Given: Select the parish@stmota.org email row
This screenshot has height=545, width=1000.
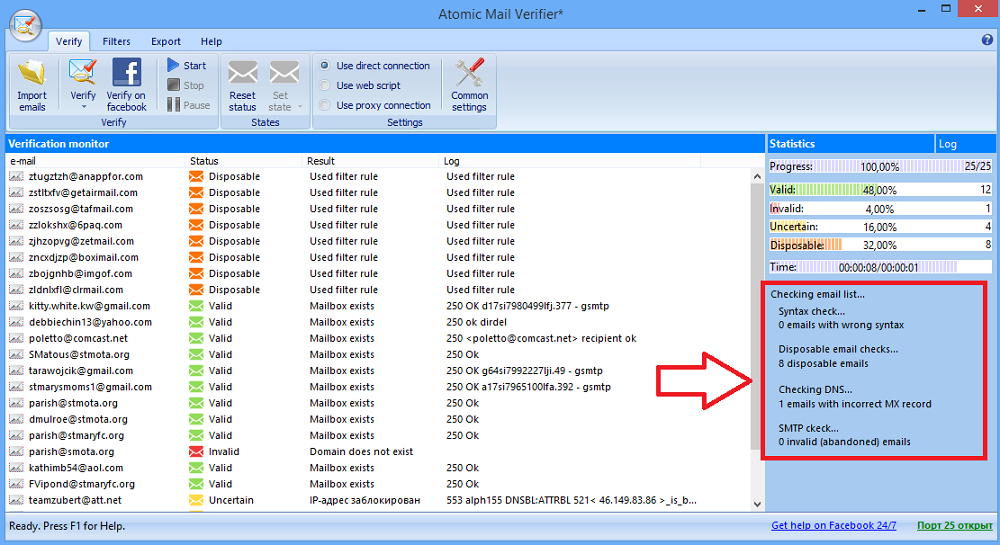Looking at the screenshot, I should click(x=379, y=403).
